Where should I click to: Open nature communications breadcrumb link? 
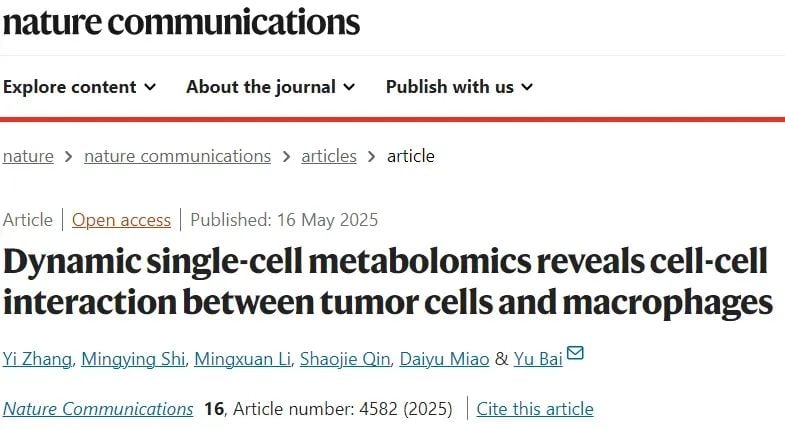click(x=177, y=156)
